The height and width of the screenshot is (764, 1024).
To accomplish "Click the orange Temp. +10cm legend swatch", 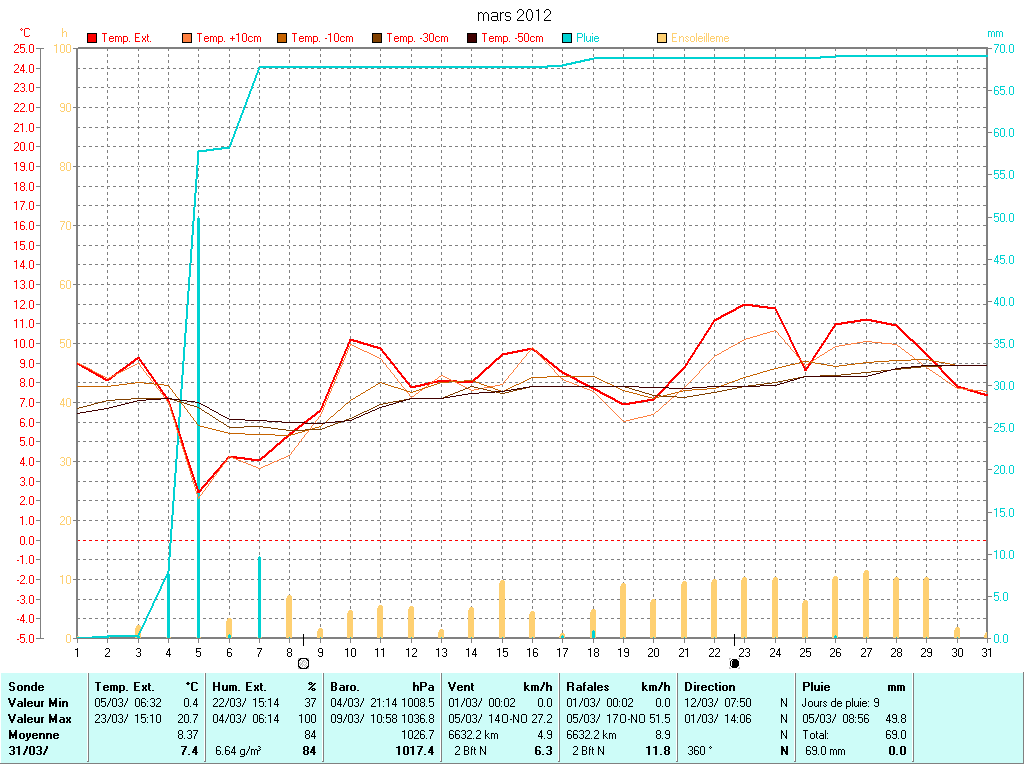I will coord(187,38).
